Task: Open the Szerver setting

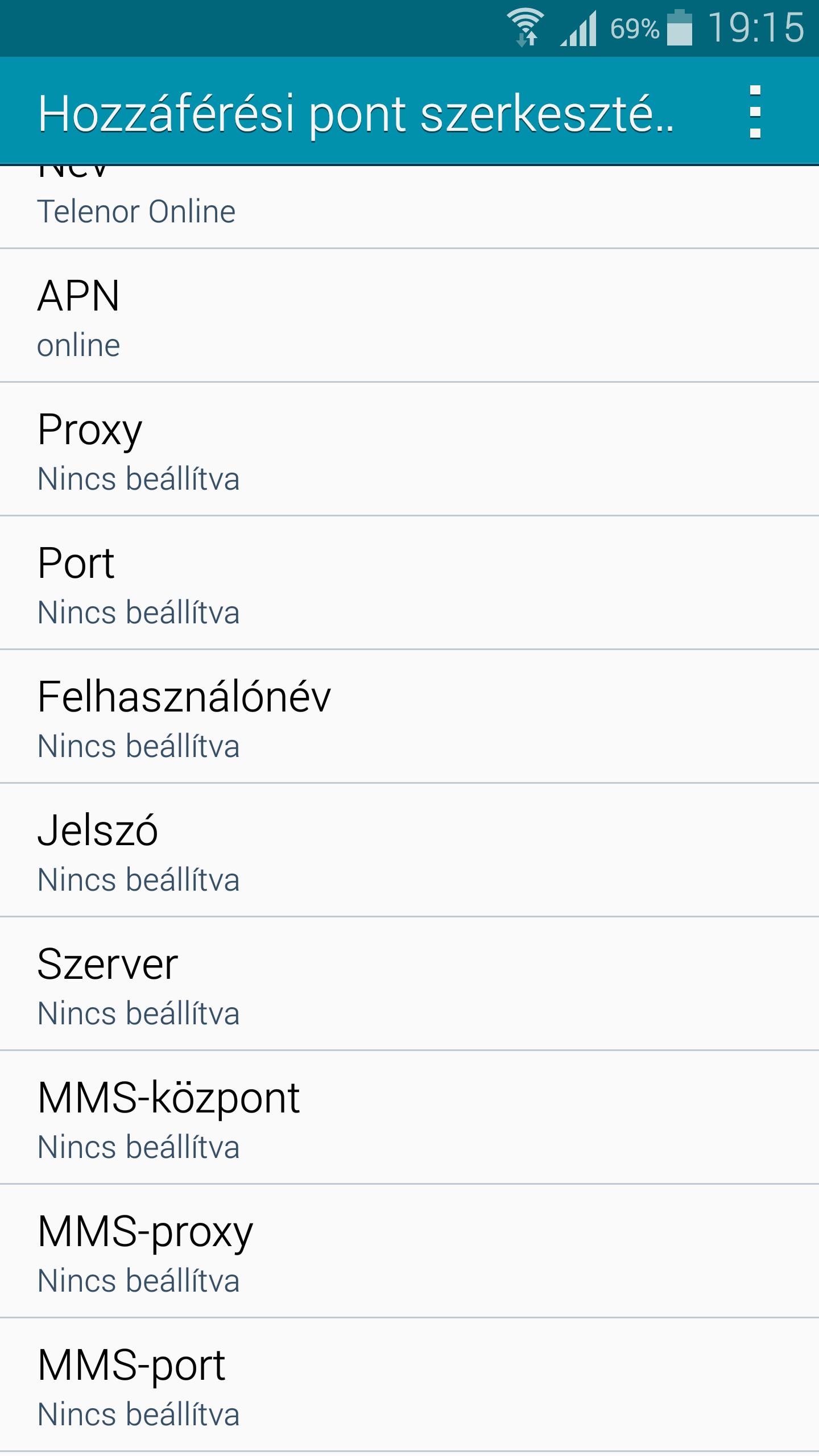Action: 409,984
